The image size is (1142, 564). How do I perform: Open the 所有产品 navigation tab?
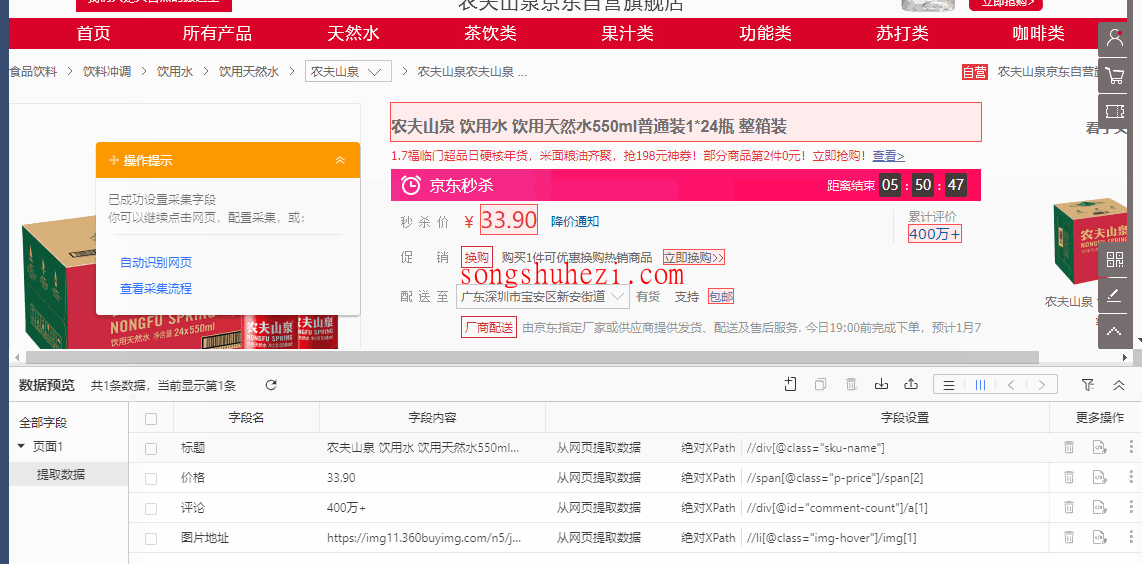(x=217, y=34)
